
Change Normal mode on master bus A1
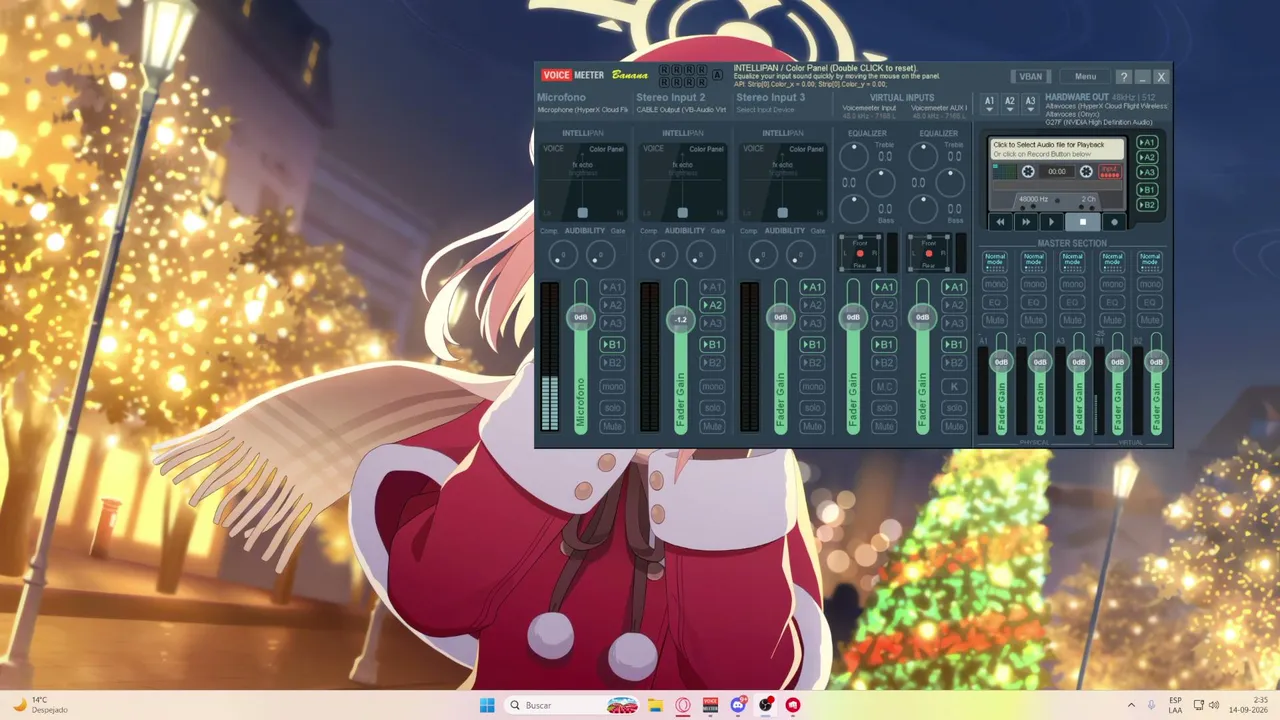click(x=995, y=260)
